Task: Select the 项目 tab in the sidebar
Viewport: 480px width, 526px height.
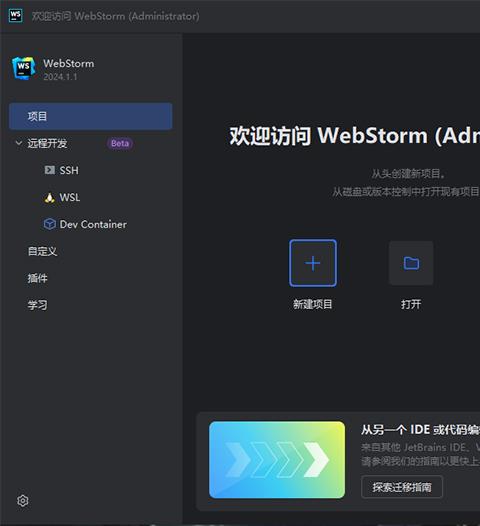Action: pos(91,116)
